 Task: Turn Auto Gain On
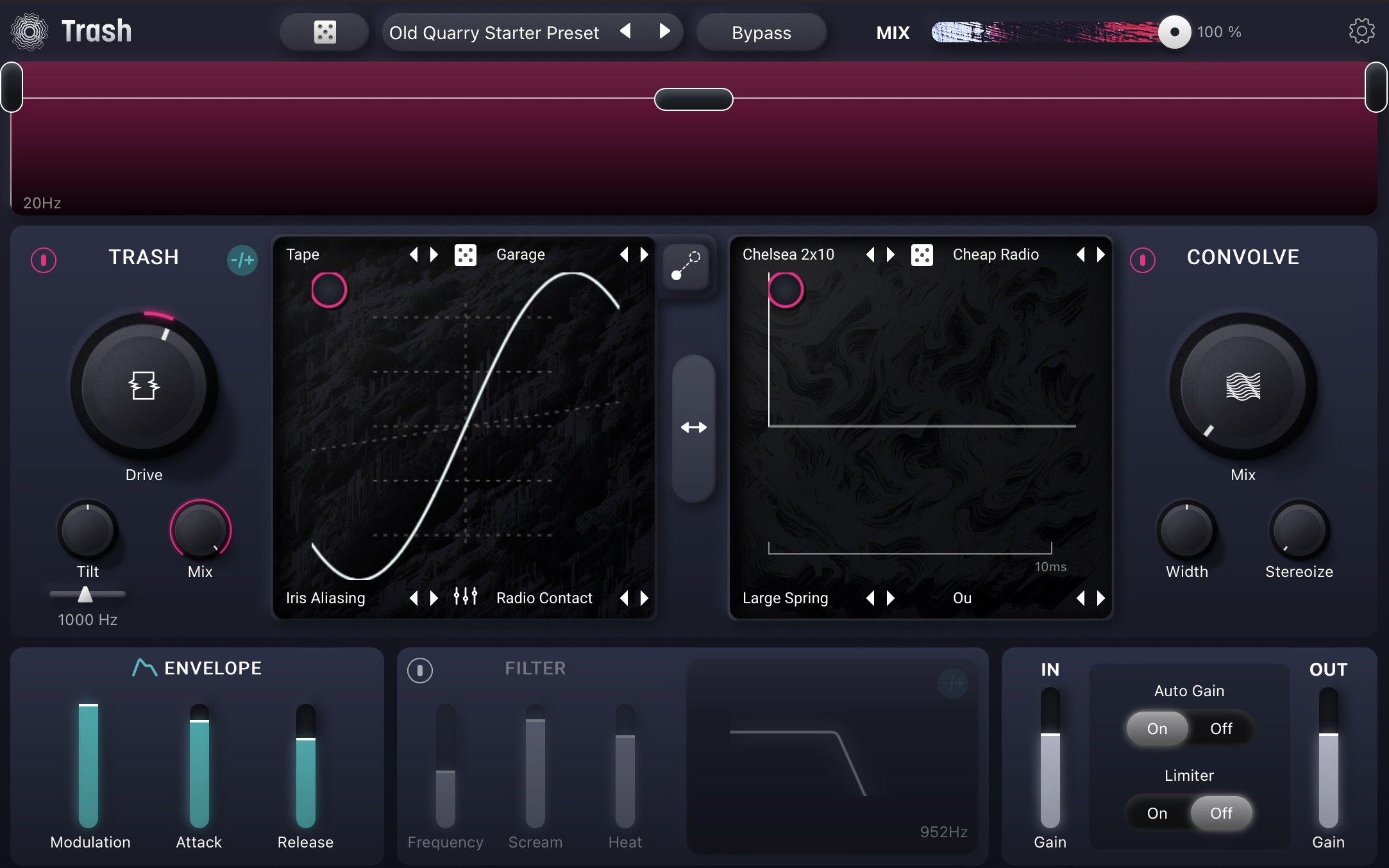1157,728
